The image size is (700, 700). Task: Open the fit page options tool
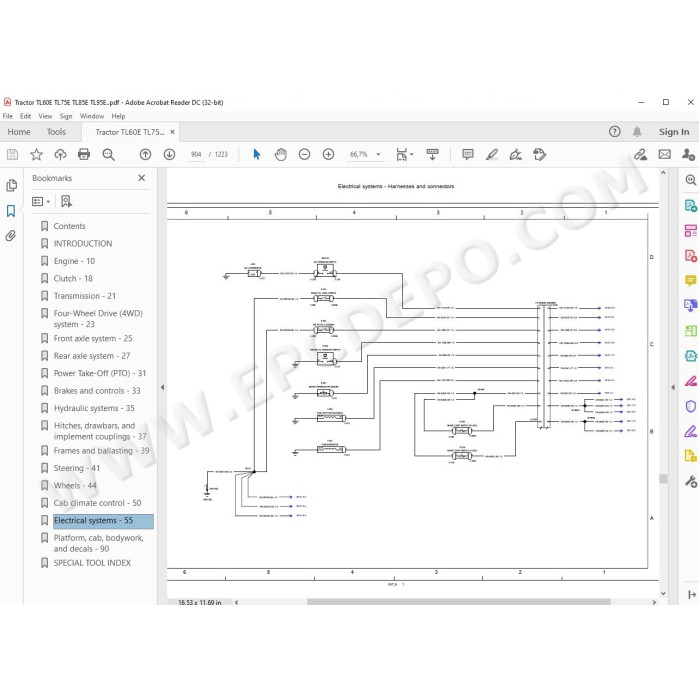404,154
